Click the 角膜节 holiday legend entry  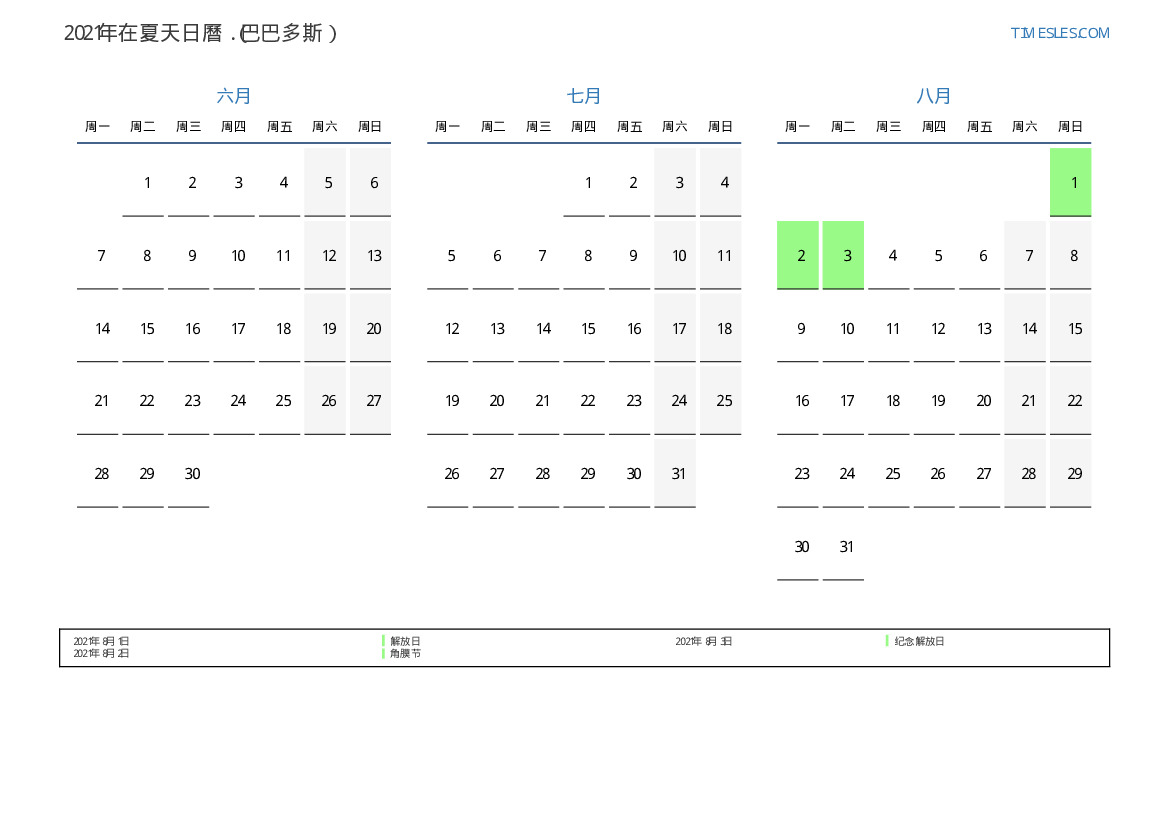click(405, 653)
